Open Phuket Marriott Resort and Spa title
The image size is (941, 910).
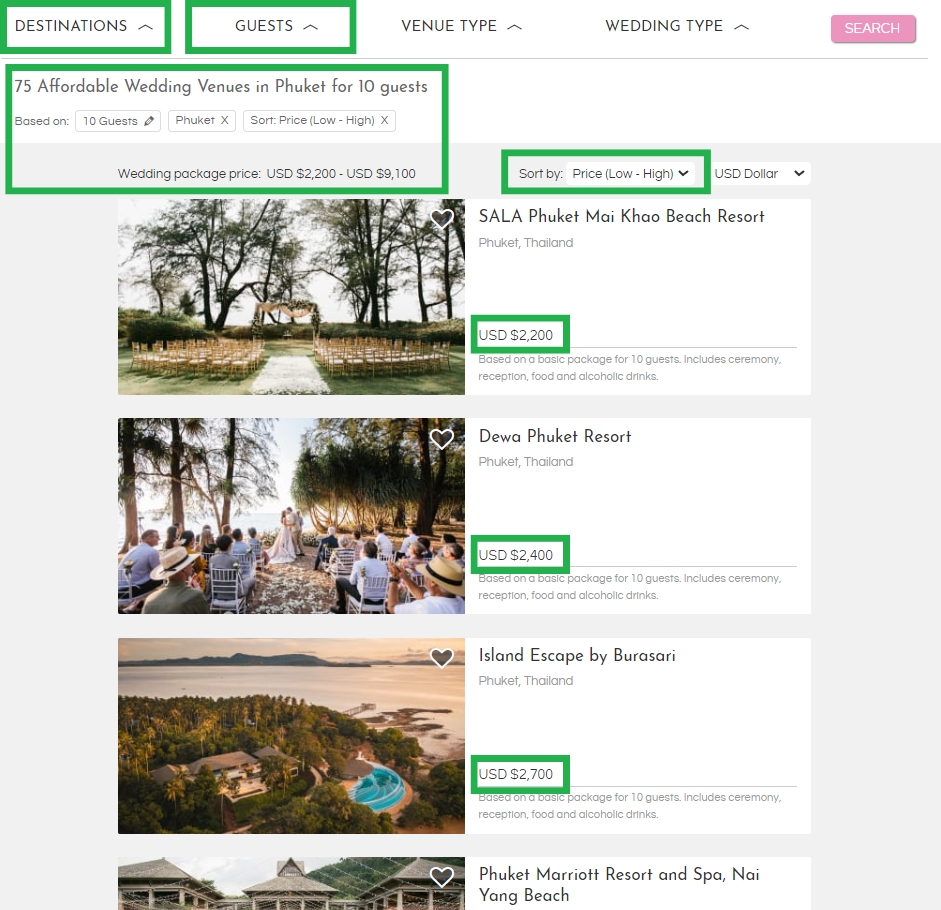(619, 884)
